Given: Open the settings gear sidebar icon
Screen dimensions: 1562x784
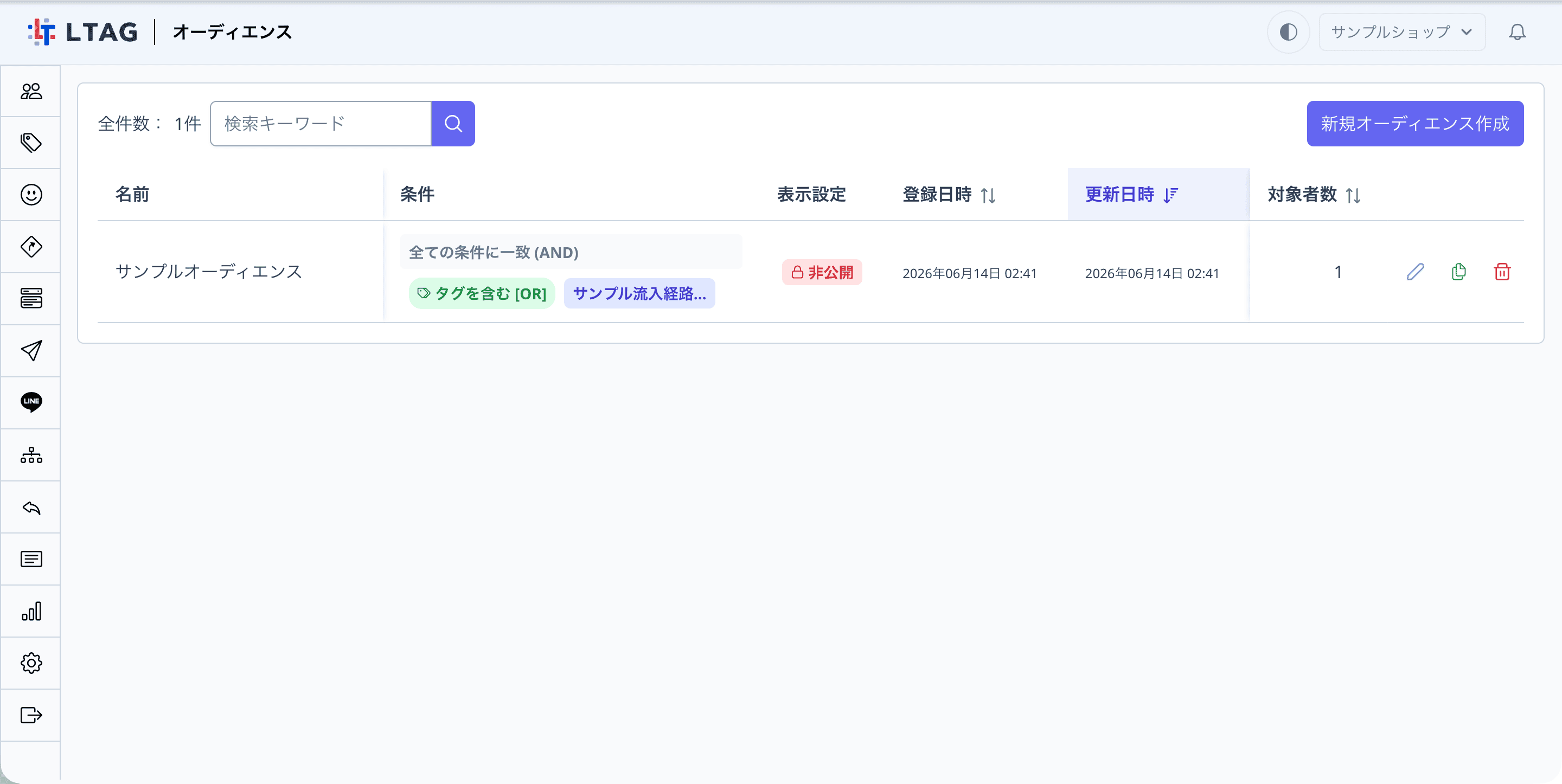Looking at the screenshot, I should [x=31, y=663].
